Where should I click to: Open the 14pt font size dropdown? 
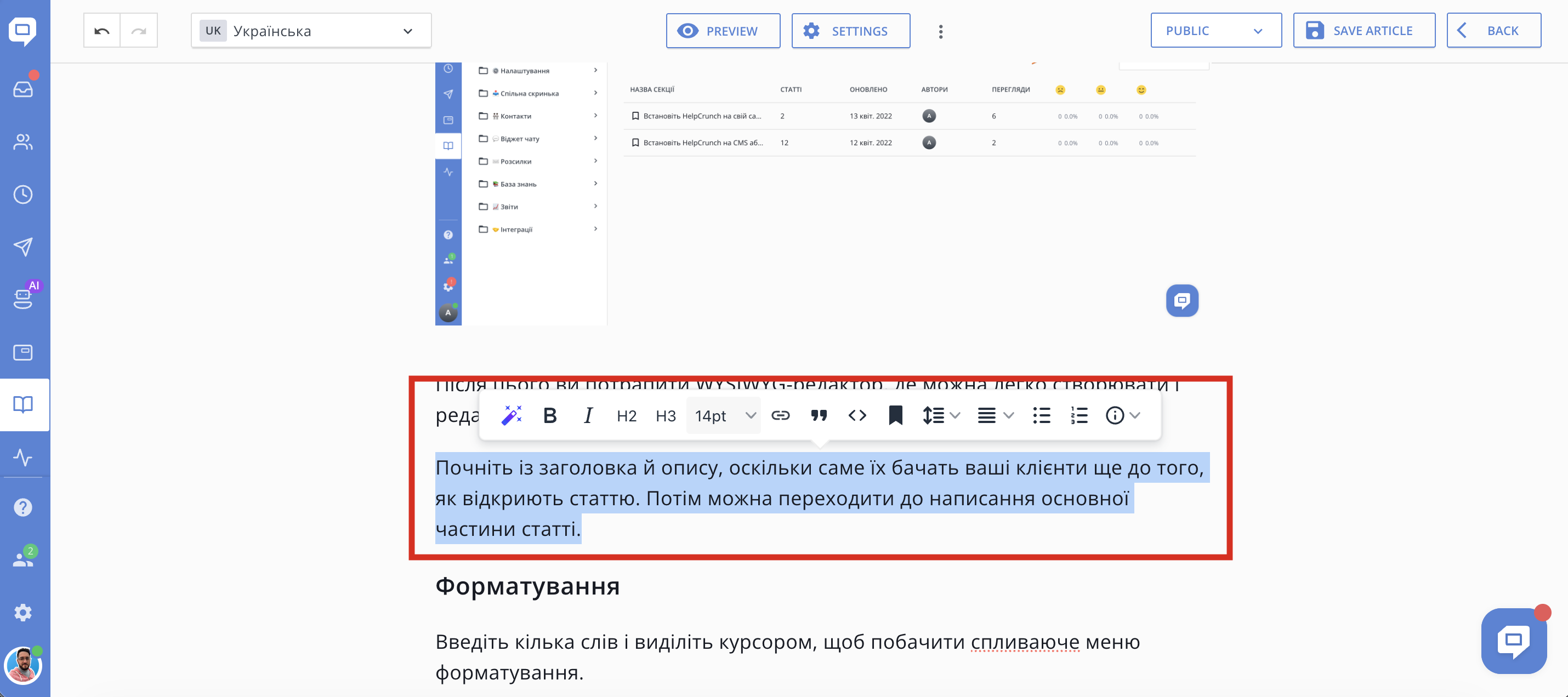click(x=724, y=415)
